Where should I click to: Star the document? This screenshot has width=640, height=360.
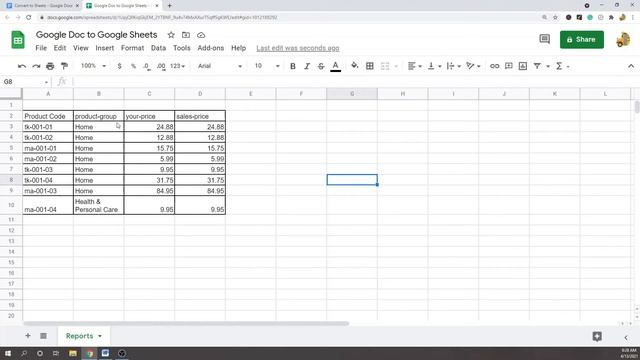171,35
